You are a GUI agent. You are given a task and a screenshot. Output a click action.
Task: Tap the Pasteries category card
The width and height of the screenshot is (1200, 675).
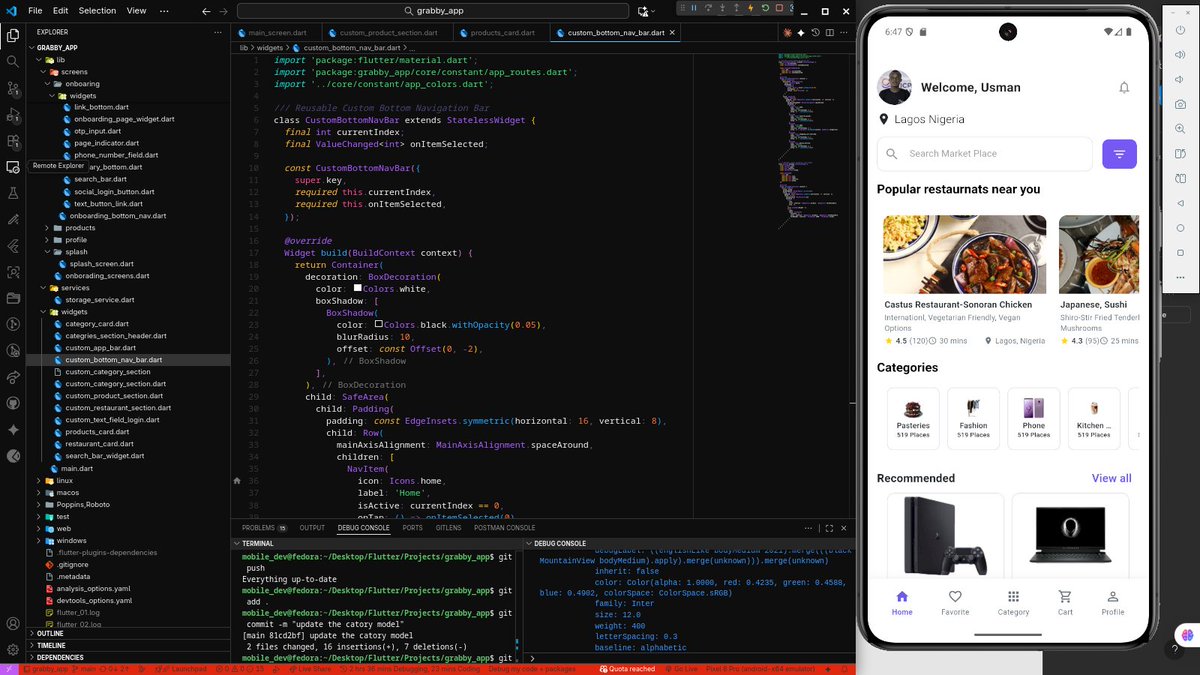coord(913,417)
